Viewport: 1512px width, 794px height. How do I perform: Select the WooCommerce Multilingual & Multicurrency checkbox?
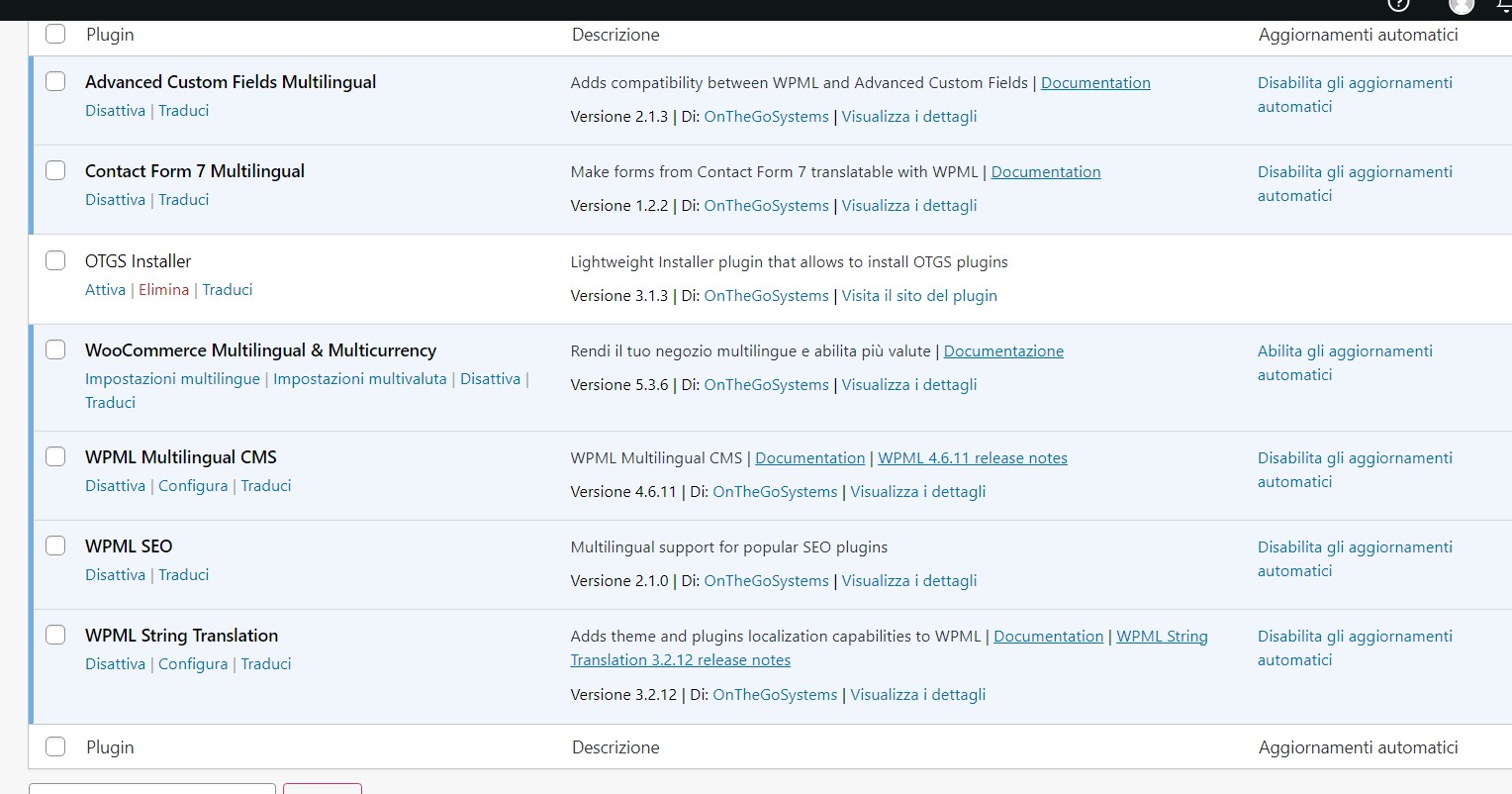click(55, 349)
